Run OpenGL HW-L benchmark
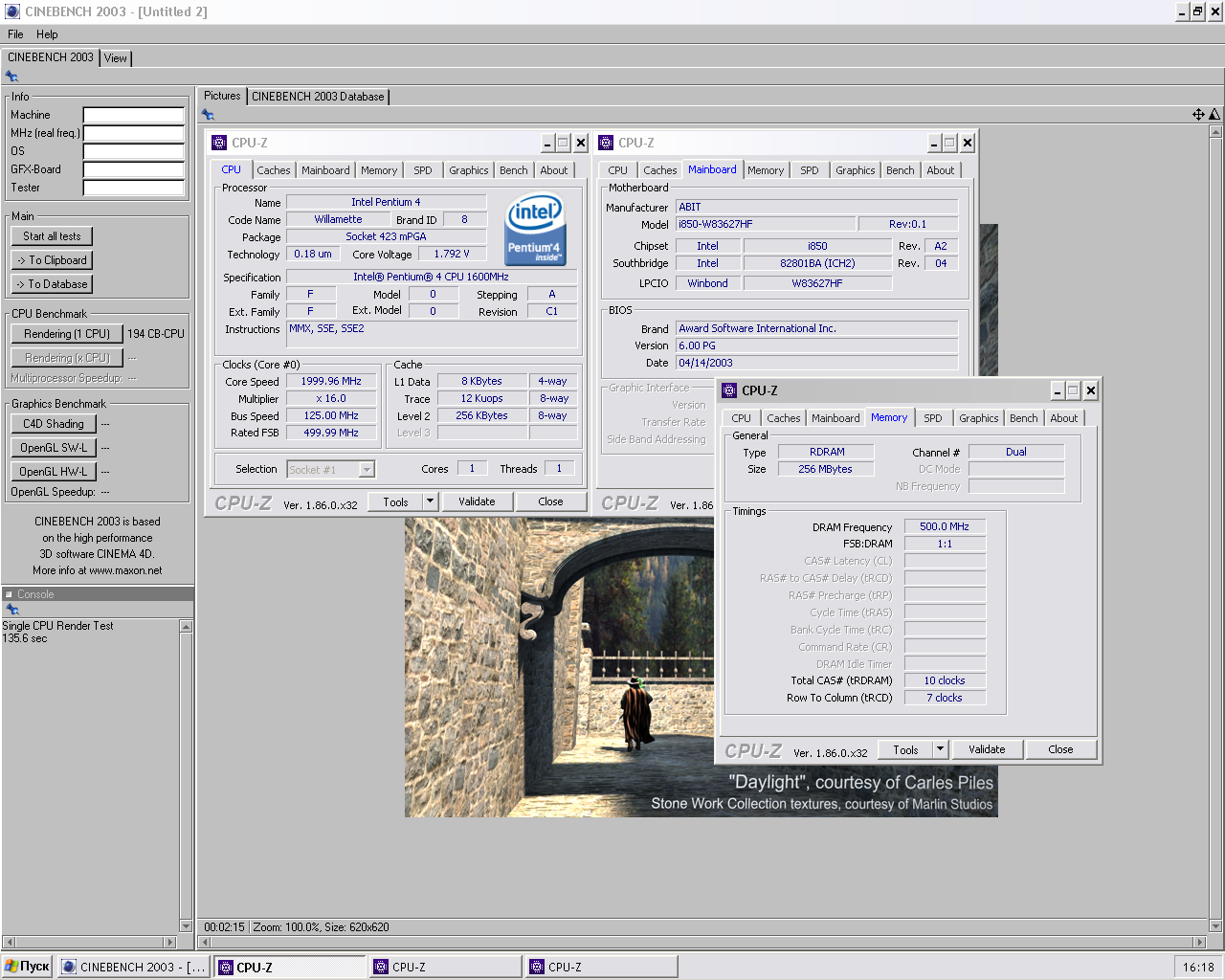 54,472
